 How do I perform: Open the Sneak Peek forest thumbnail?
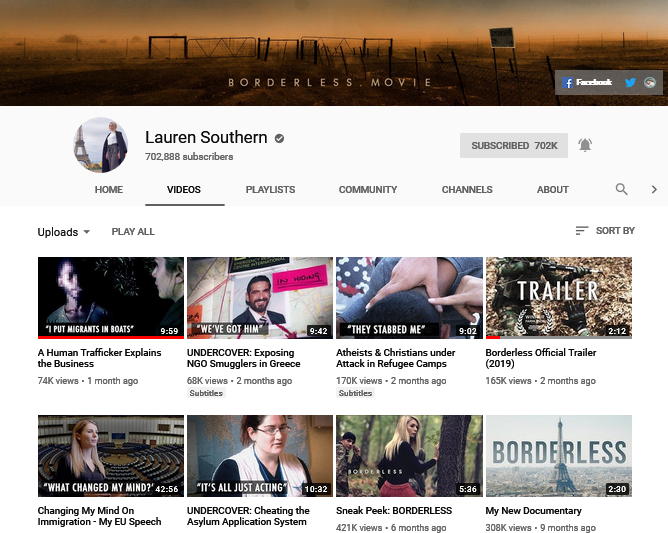pos(409,456)
